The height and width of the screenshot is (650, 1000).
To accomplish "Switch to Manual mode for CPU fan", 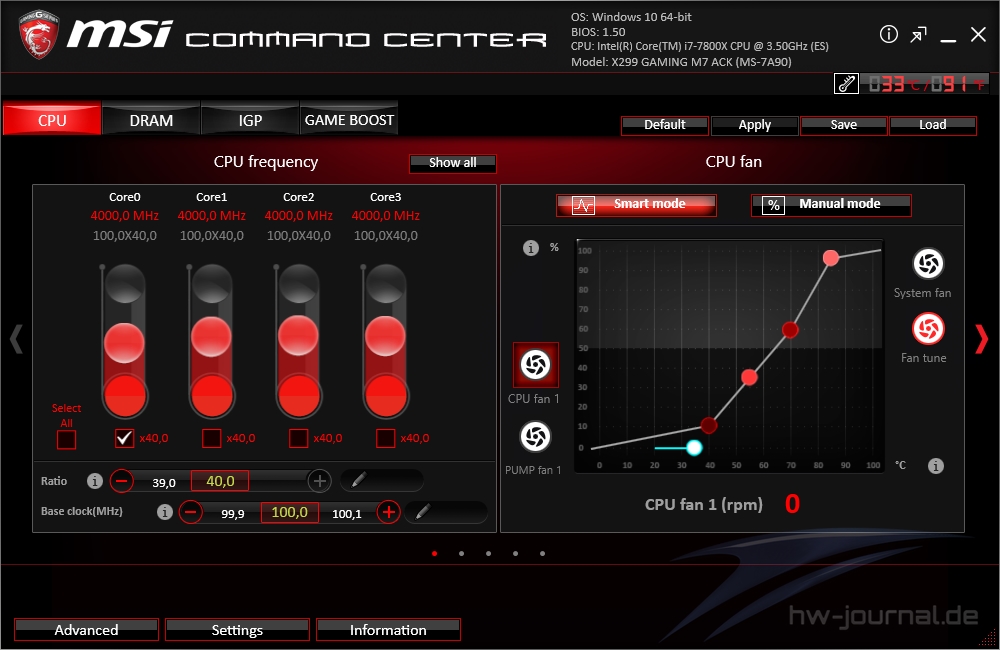I will [x=831, y=205].
